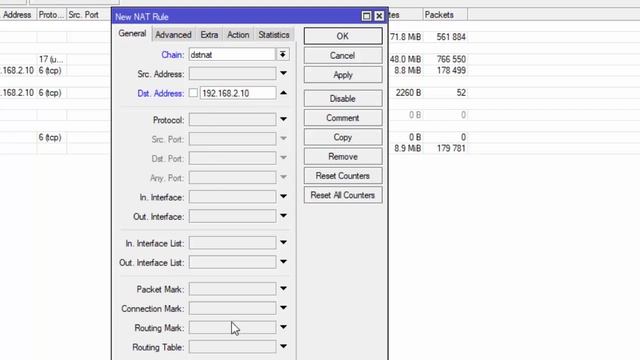Select row with 766 550 packets
Viewport: 640px width, 360px height.
[x=451, y=59]
